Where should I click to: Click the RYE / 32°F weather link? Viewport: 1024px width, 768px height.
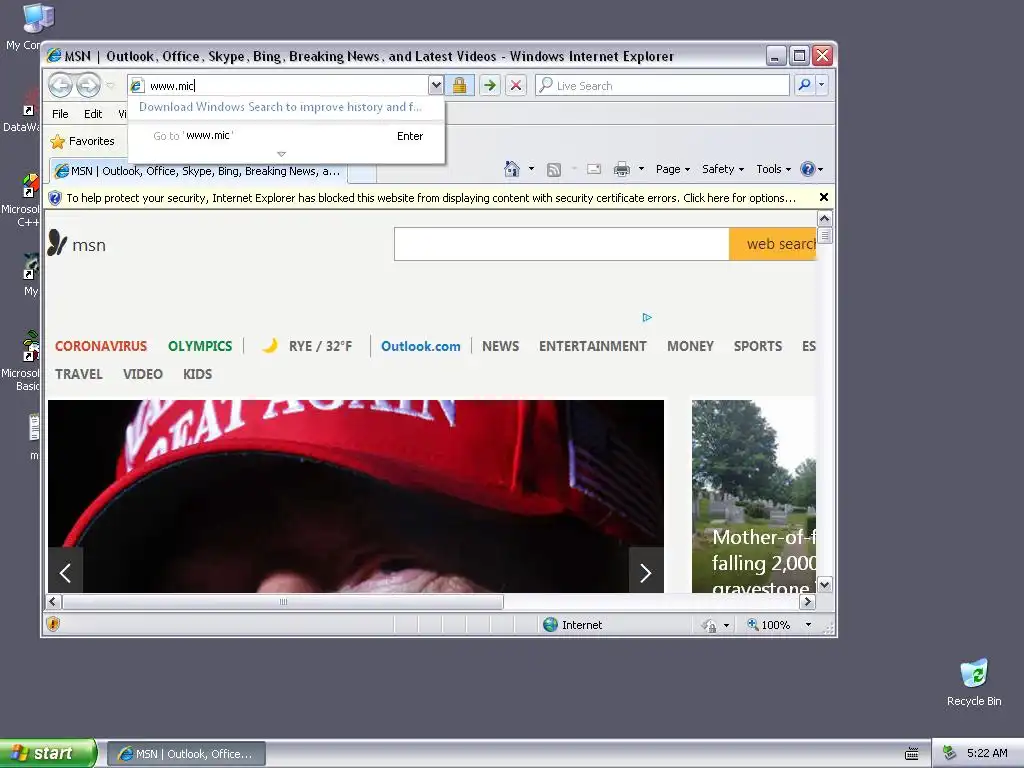coord(307,346)
